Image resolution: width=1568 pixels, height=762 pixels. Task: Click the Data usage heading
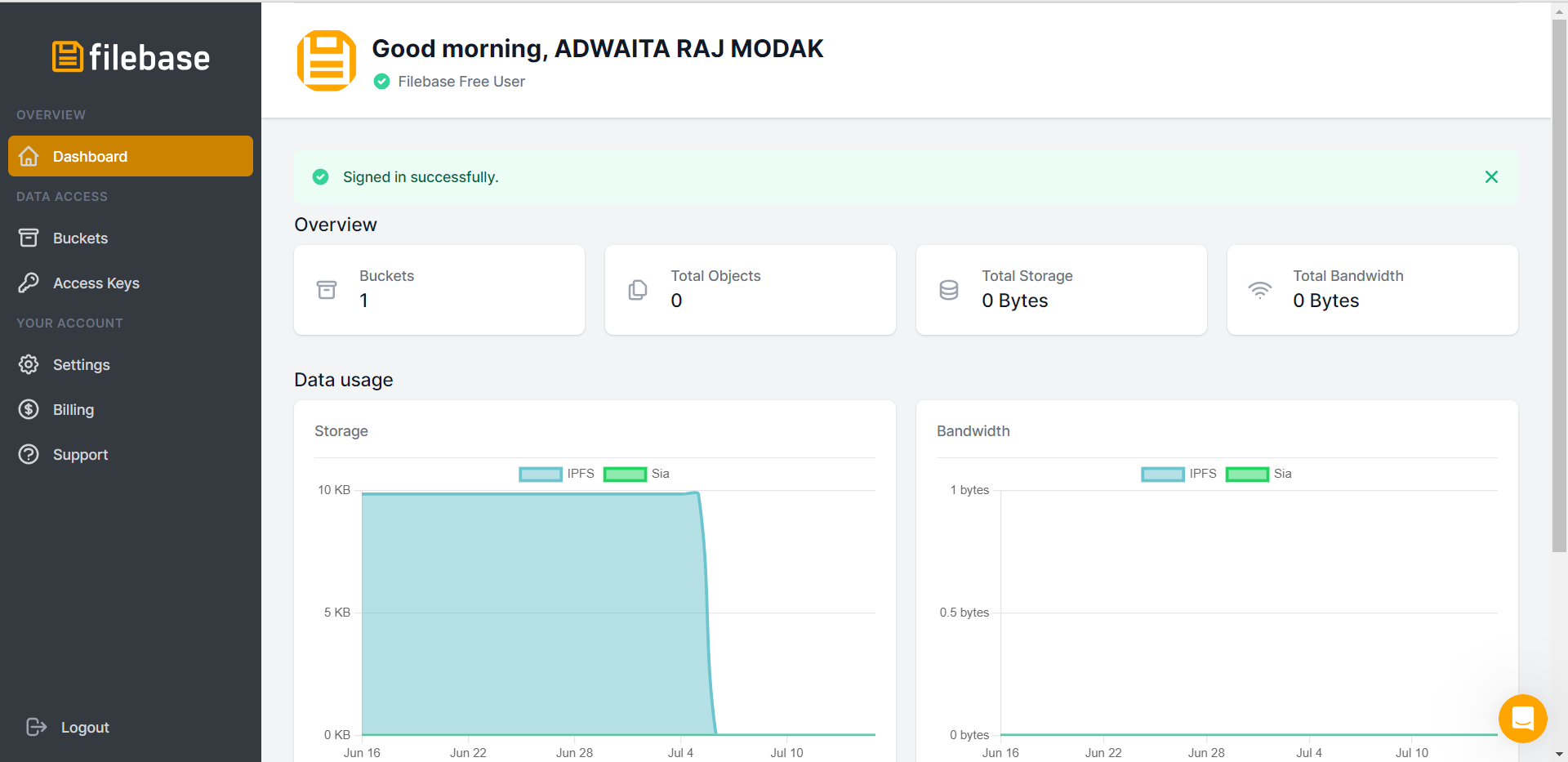pyautogui.click(x=344, y=380)
